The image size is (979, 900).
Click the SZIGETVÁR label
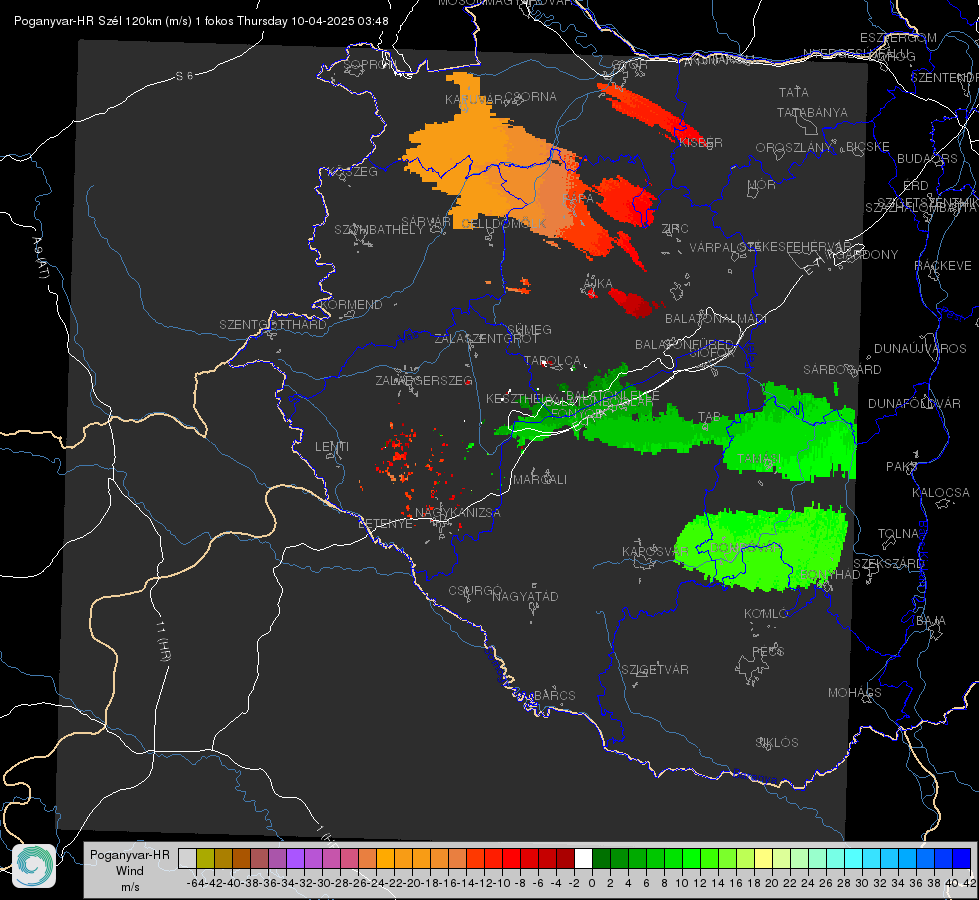(x=655, y=670)
